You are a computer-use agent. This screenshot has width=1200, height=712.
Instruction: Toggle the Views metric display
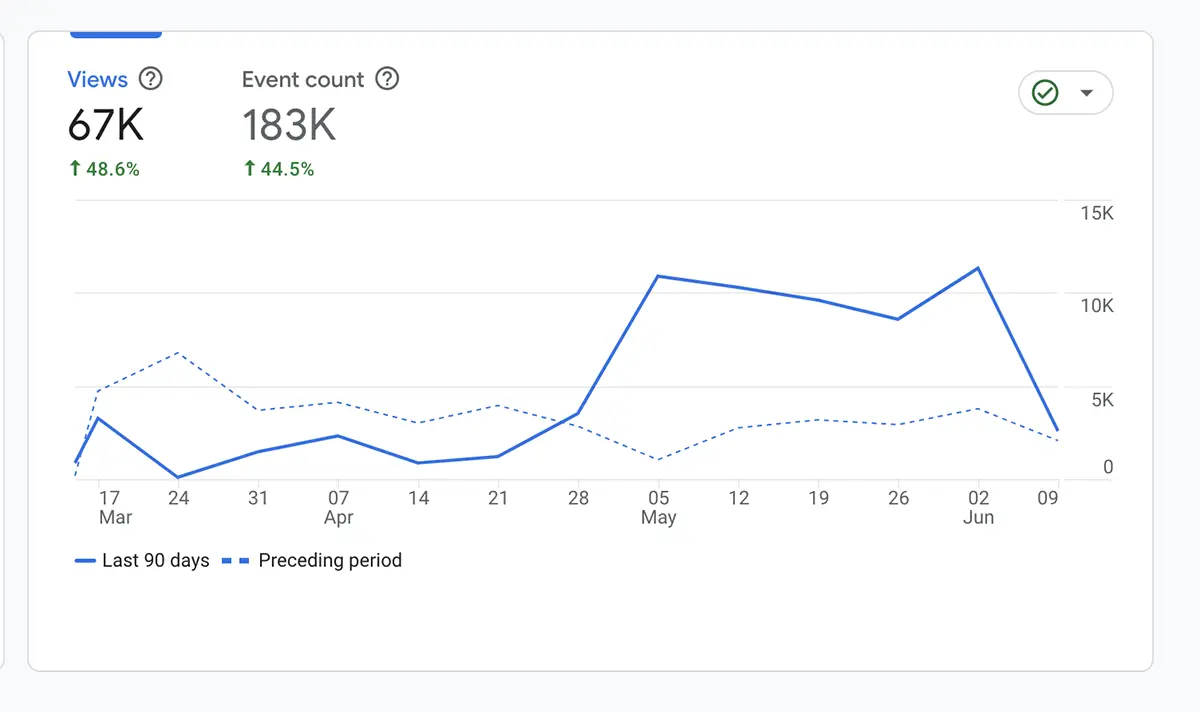pos(97,79)
